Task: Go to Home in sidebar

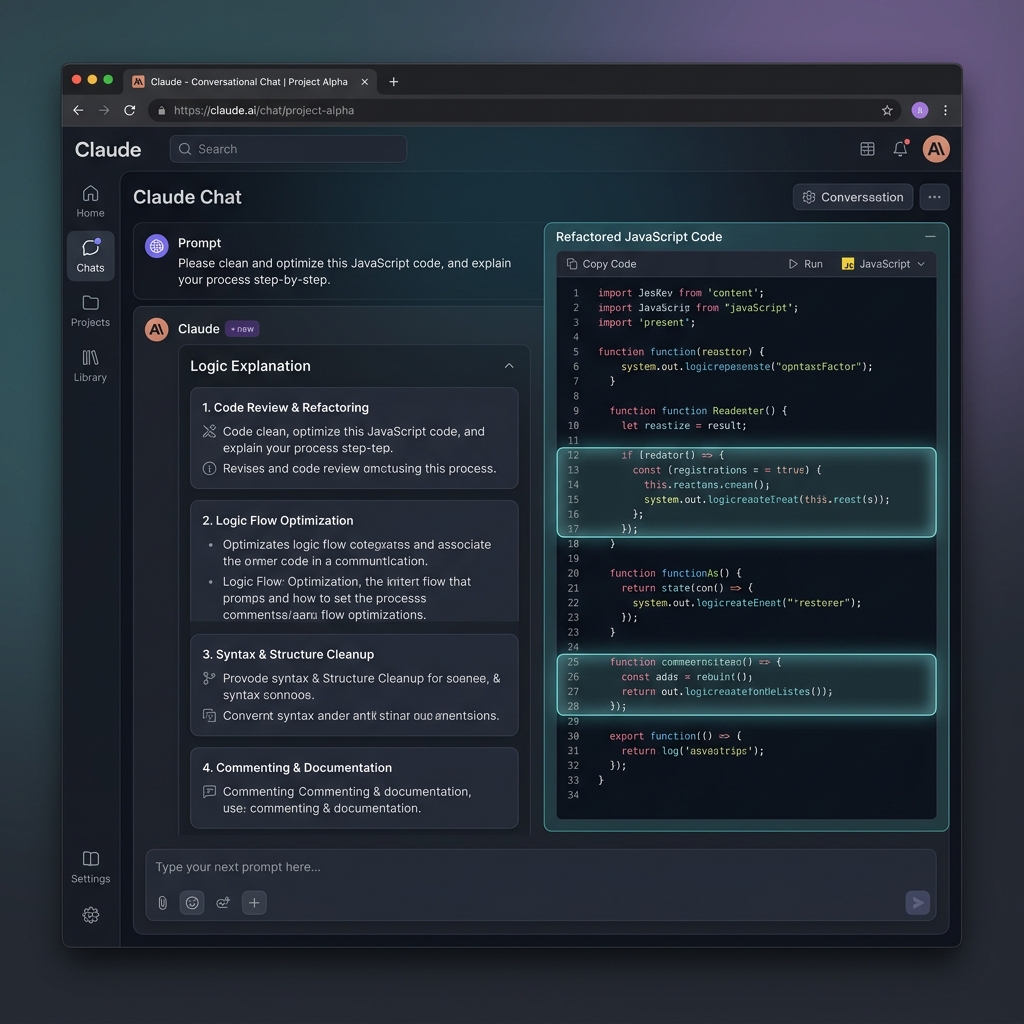Action: (90, 201)
